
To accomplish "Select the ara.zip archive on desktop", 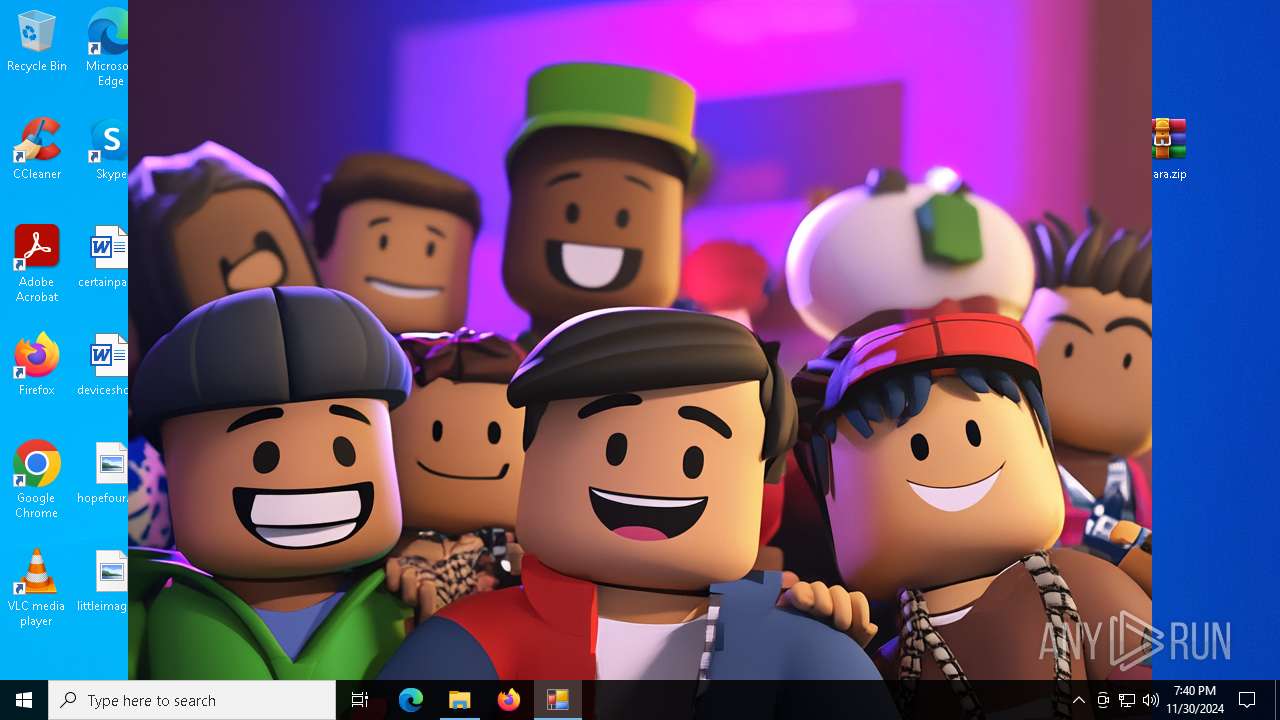I will click(1169, 150).
